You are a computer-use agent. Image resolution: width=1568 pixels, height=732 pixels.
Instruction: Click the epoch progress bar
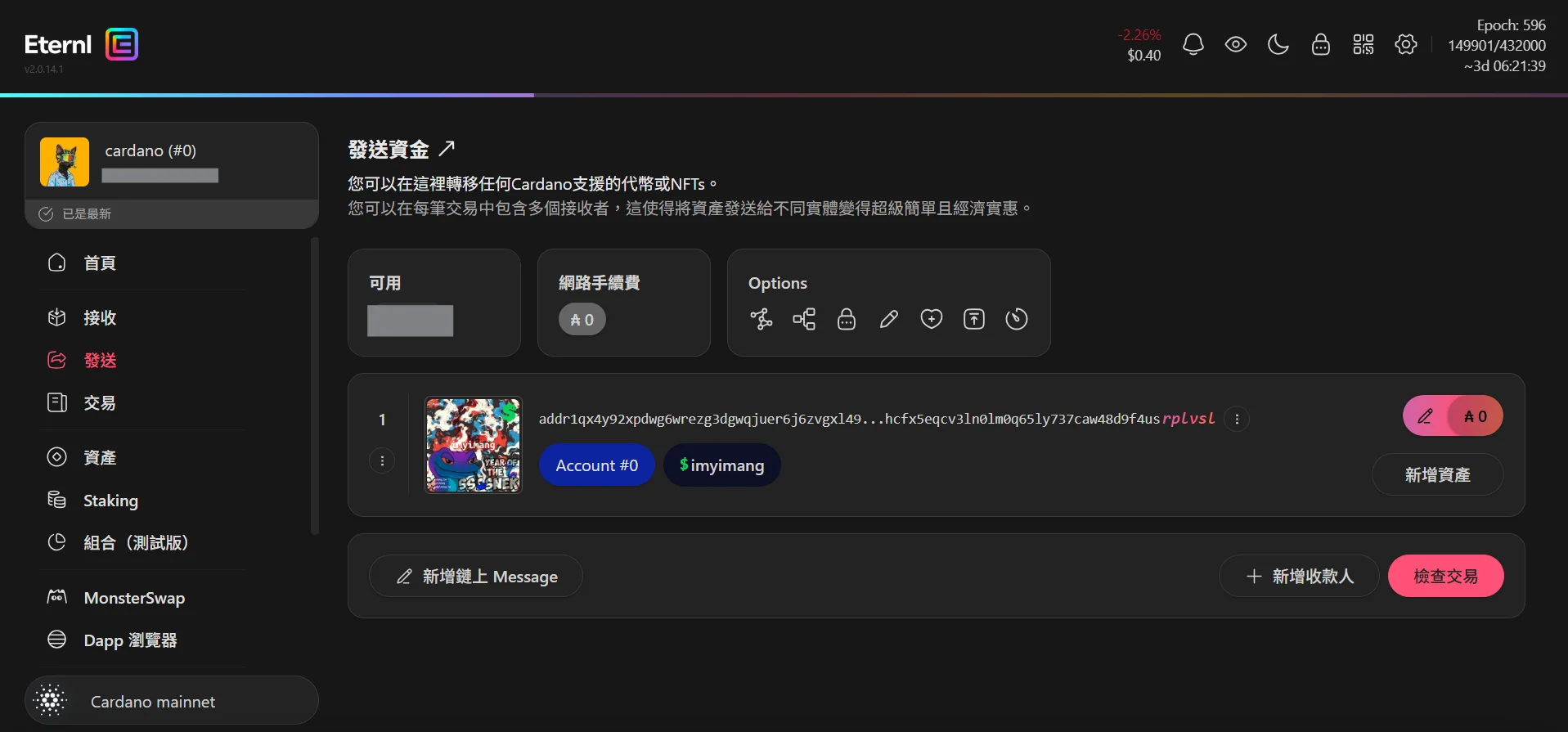pyautogui.click(x=784, y=95)
